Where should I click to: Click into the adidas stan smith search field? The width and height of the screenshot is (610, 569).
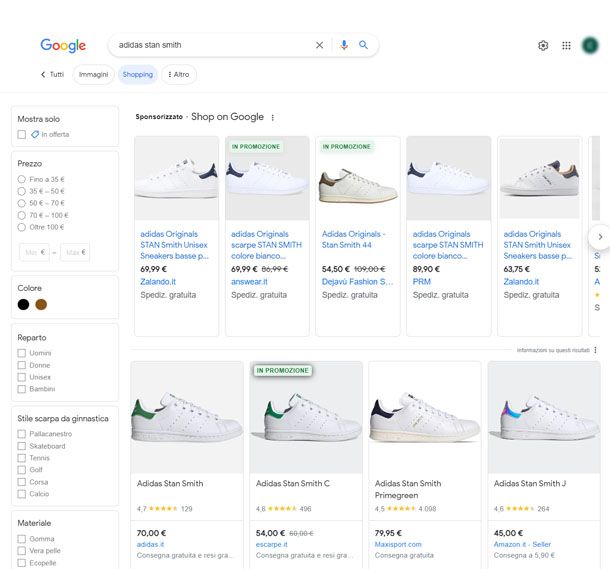coord(212,45)
